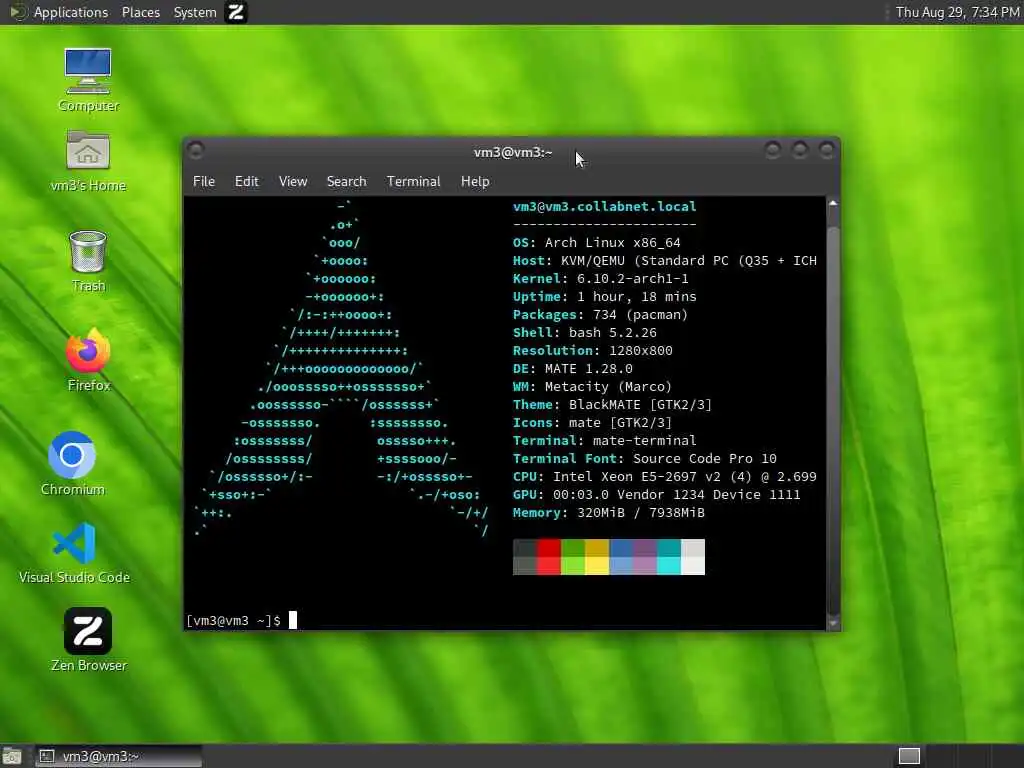Launch Zen Browser from the desktop
Image resolution: width=1024 pixels, height=768 pixels.
[88, 640]
